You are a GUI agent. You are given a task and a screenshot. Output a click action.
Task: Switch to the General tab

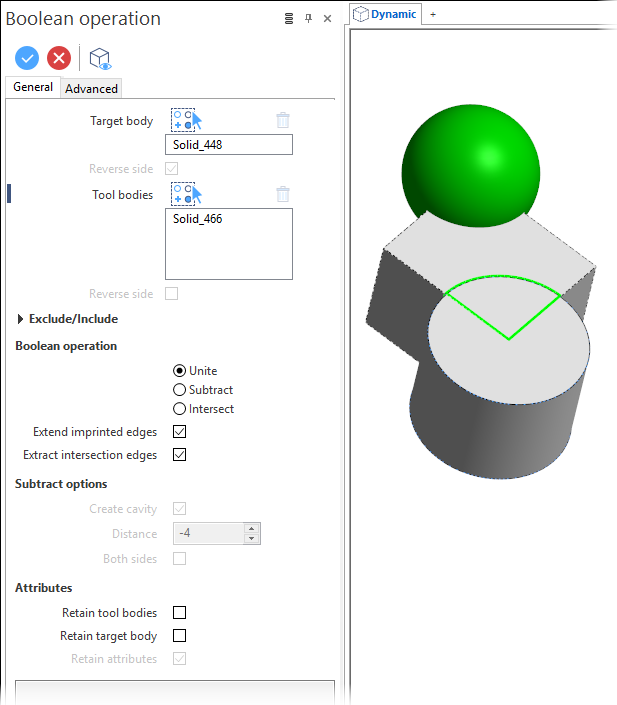[x=33, y=87]
